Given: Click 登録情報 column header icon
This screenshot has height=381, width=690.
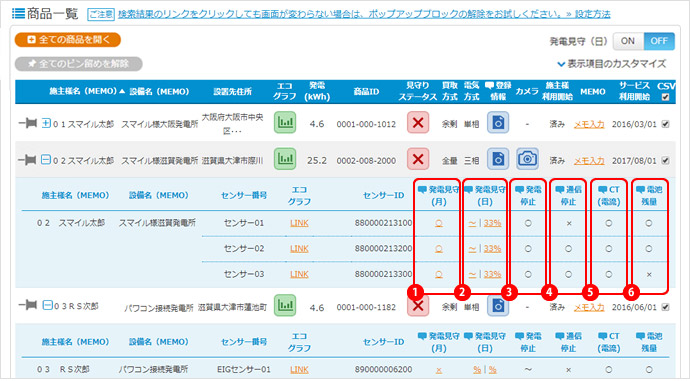Looking at the screenshot, I should click(489, 86).
